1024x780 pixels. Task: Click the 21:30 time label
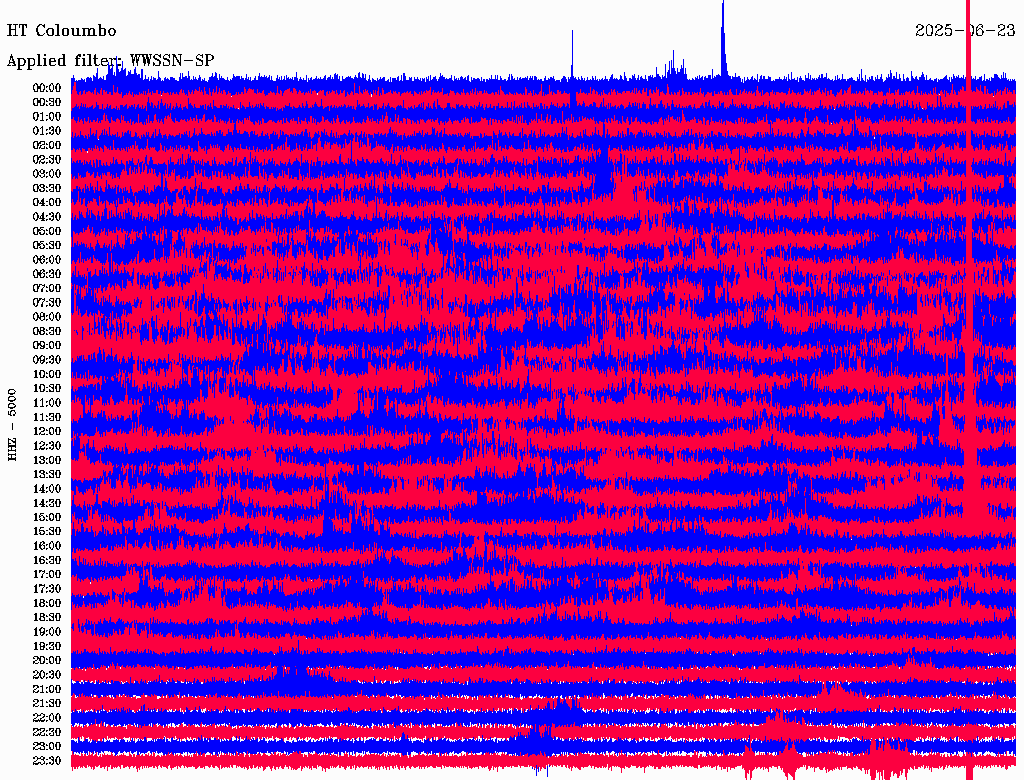point(47,704)
